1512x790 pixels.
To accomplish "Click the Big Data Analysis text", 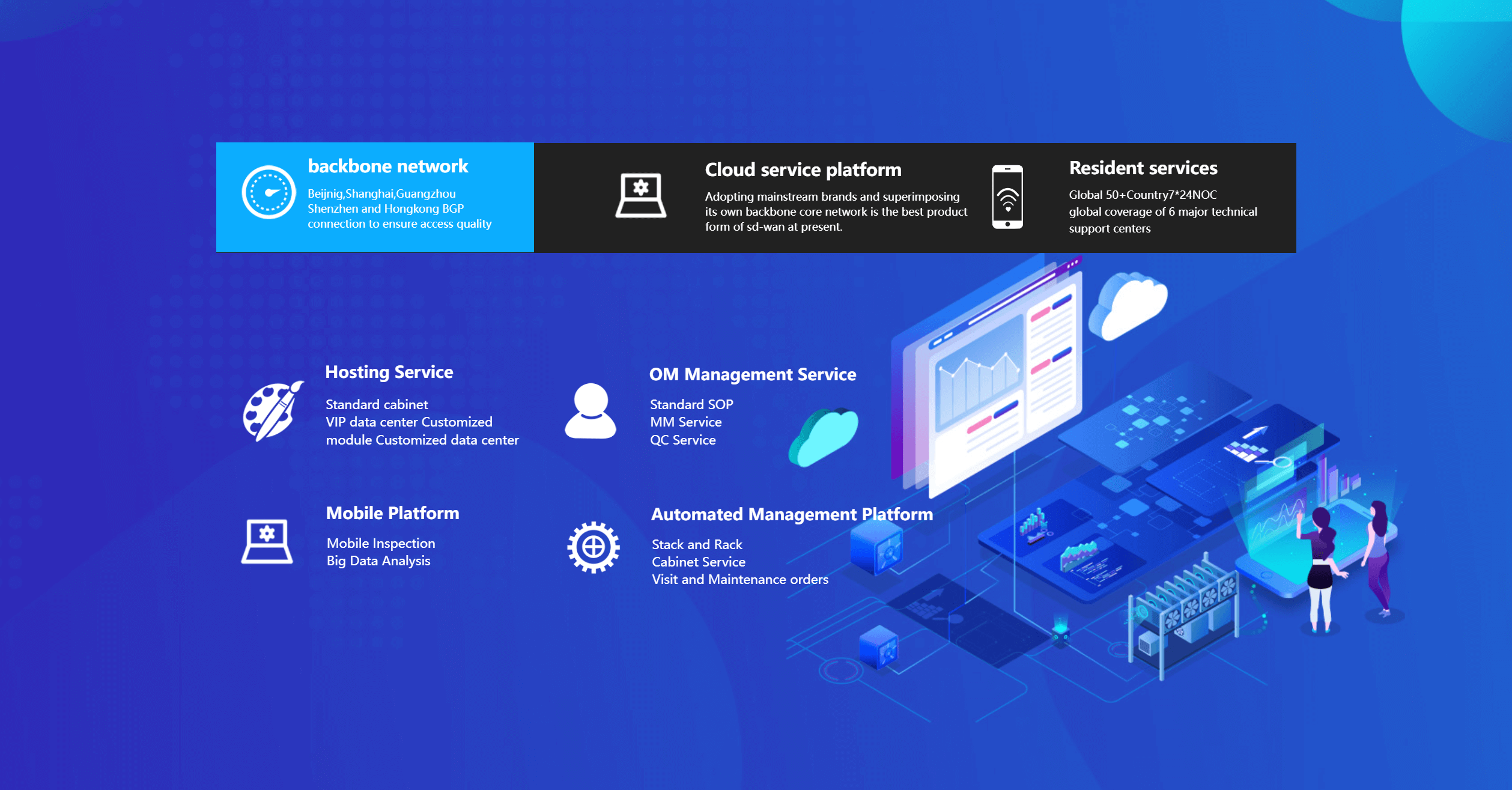I will click(378, 561).
